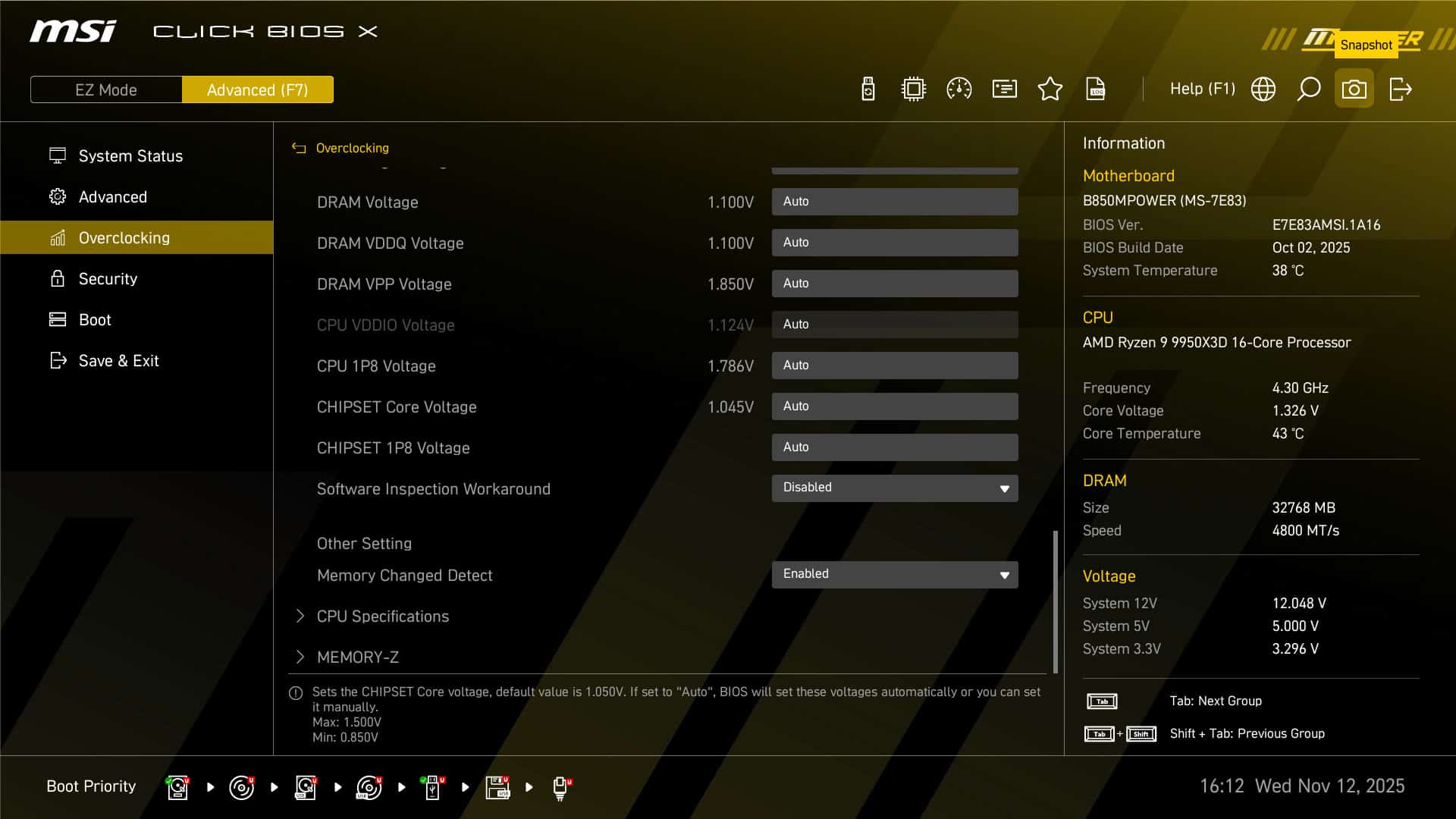Select the USB optical disc boot priority icon

[369, 787]
